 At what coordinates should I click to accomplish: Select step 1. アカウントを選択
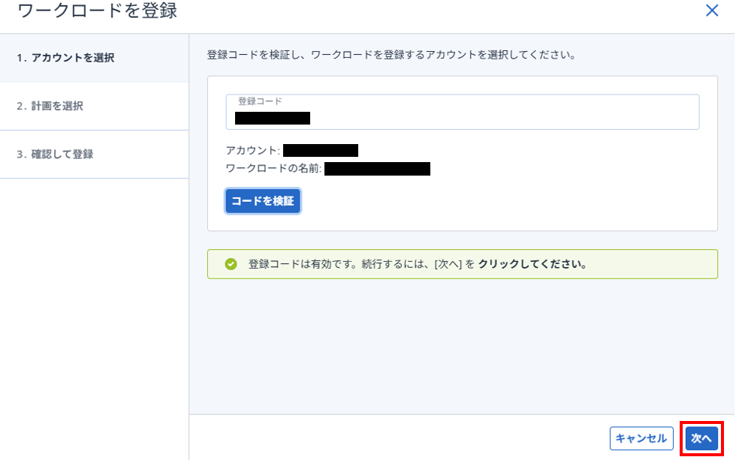(x=65, y=58)
